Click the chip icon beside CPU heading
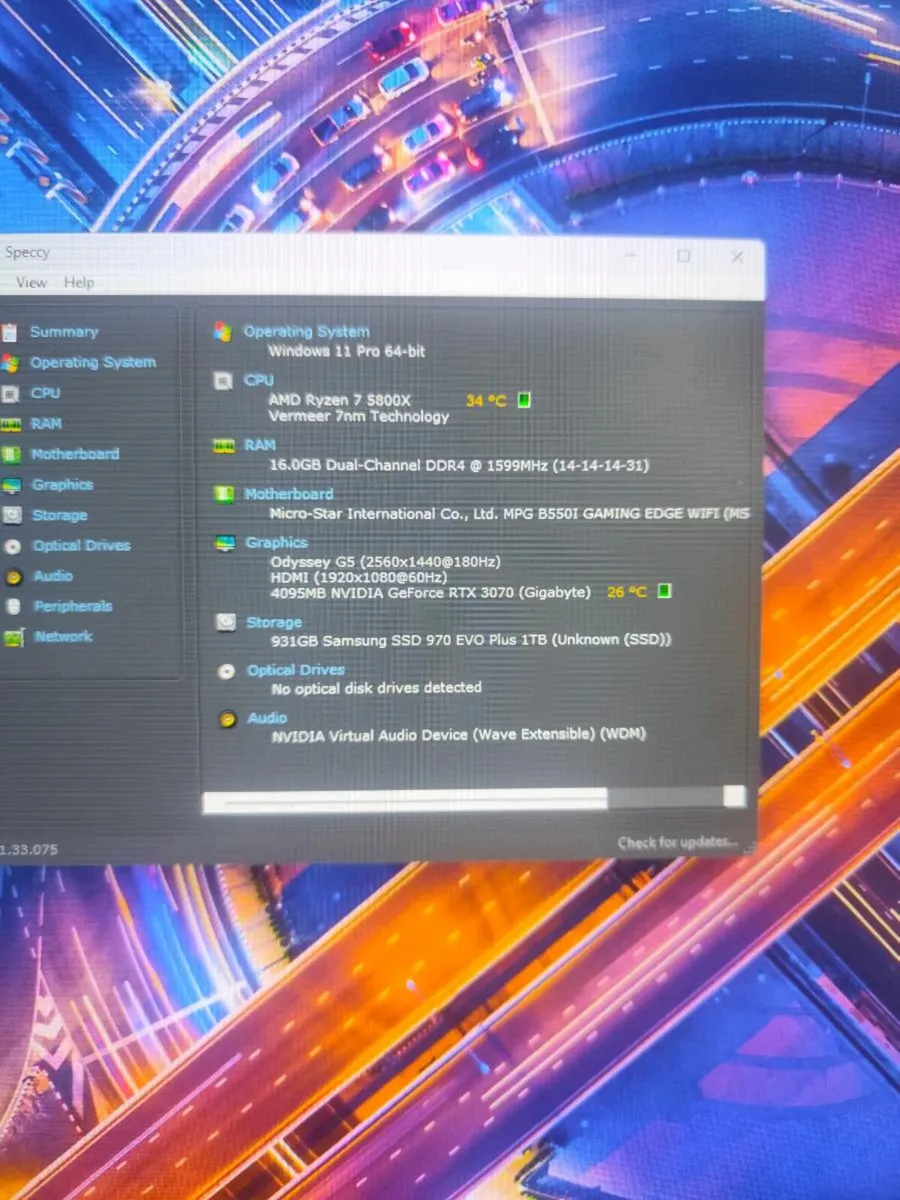The height and width of the screenshot is (1200, 900). click(224, 381)
